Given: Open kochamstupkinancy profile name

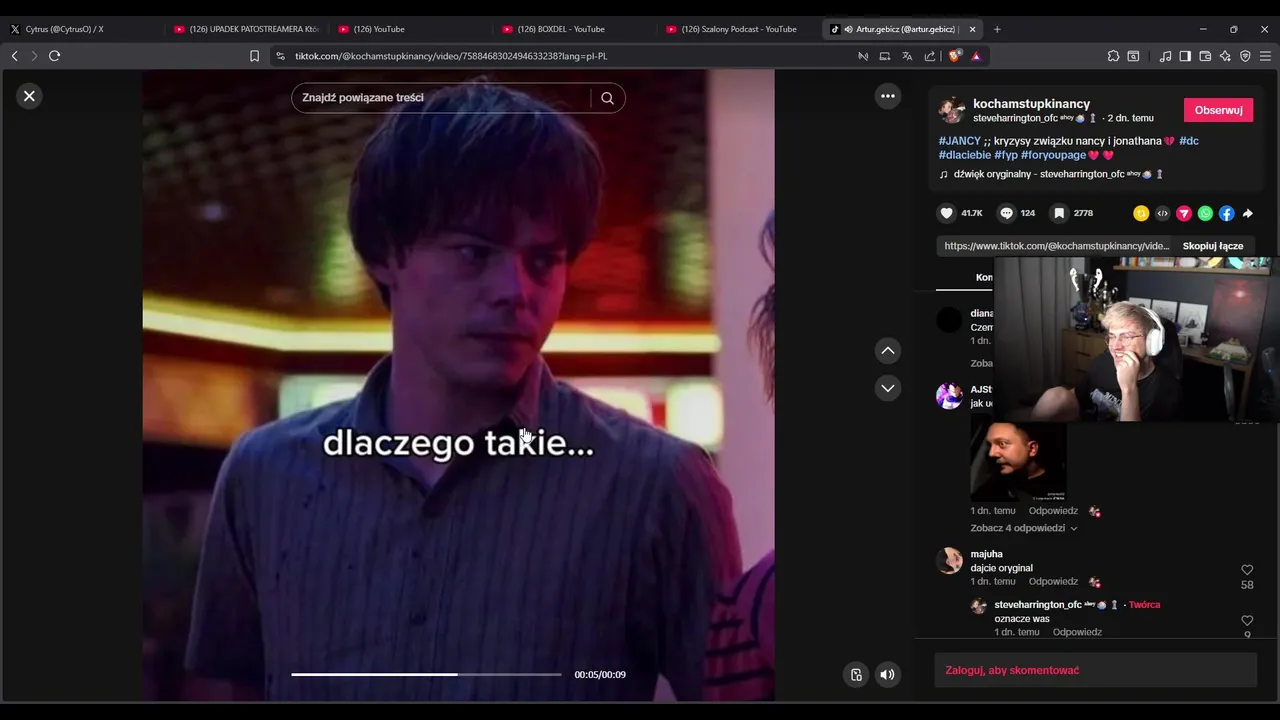Looking at the screenshot, I should [1031, 104].
